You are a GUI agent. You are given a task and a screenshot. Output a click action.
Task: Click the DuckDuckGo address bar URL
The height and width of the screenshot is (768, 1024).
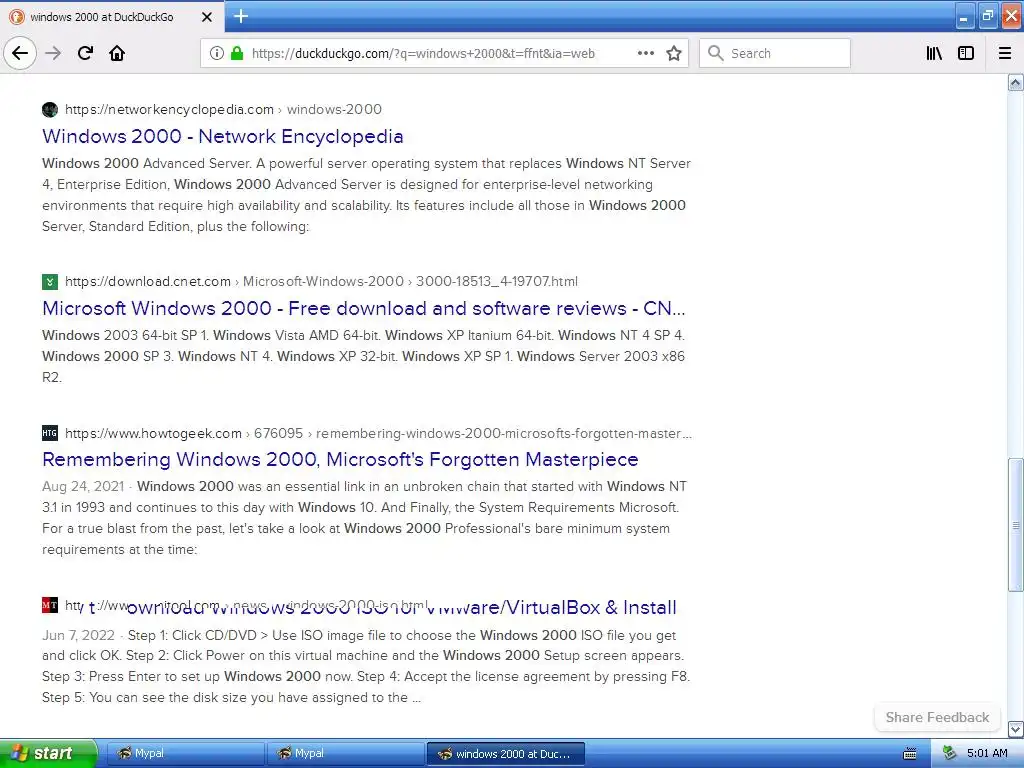(x=423, y=54)
